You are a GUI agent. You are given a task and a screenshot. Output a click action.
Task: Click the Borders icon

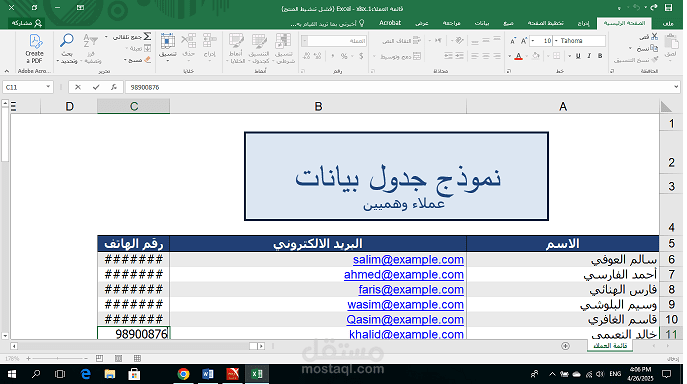pyautogui.click(x=556, y=56)
